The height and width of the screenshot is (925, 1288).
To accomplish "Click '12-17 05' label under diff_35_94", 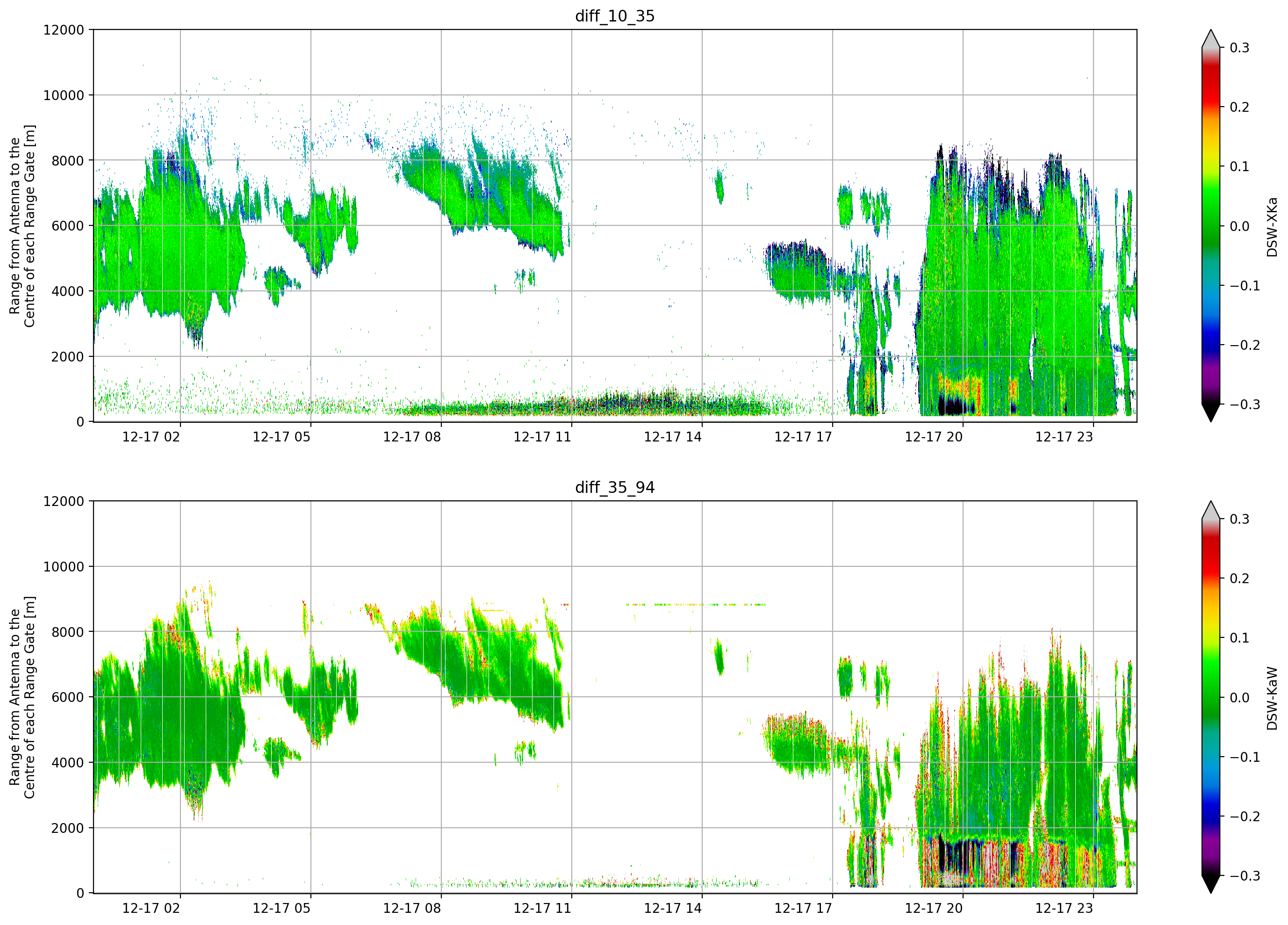I will 282,909.
